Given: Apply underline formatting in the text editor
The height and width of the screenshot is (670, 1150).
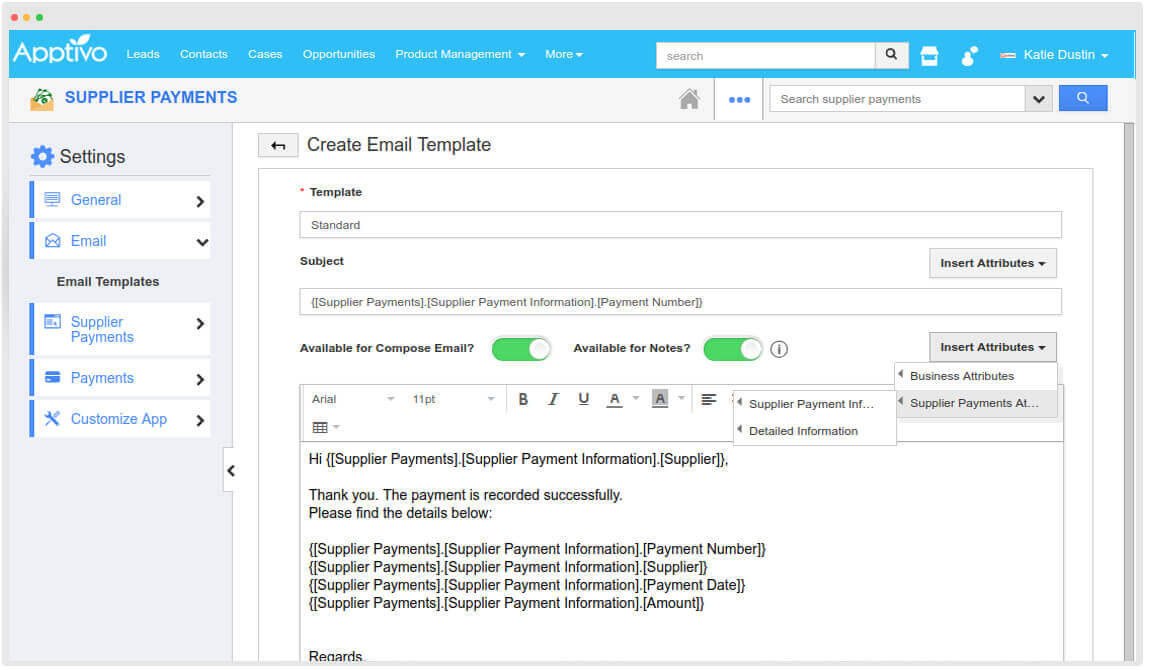Looking at the screenshot, I should (x=583, y=398).
